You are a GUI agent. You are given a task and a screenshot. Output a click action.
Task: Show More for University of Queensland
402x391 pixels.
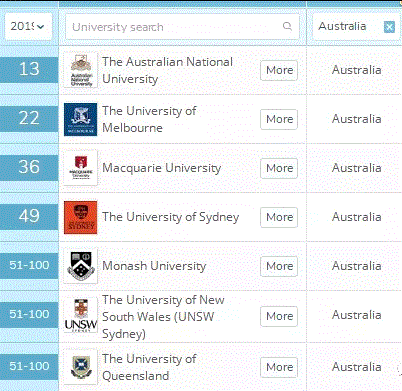(279, 367)
